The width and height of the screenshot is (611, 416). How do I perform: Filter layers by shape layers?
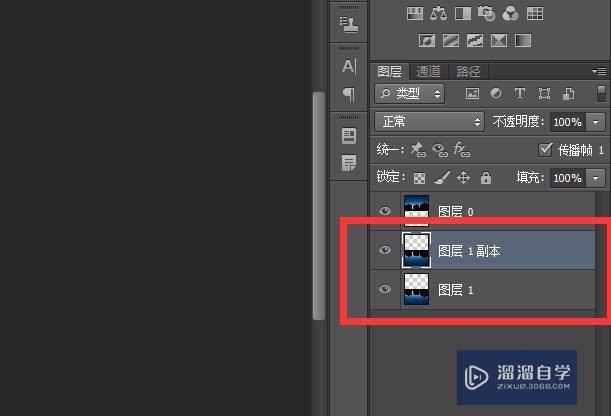pyautogui.click(x=544, y=93)
